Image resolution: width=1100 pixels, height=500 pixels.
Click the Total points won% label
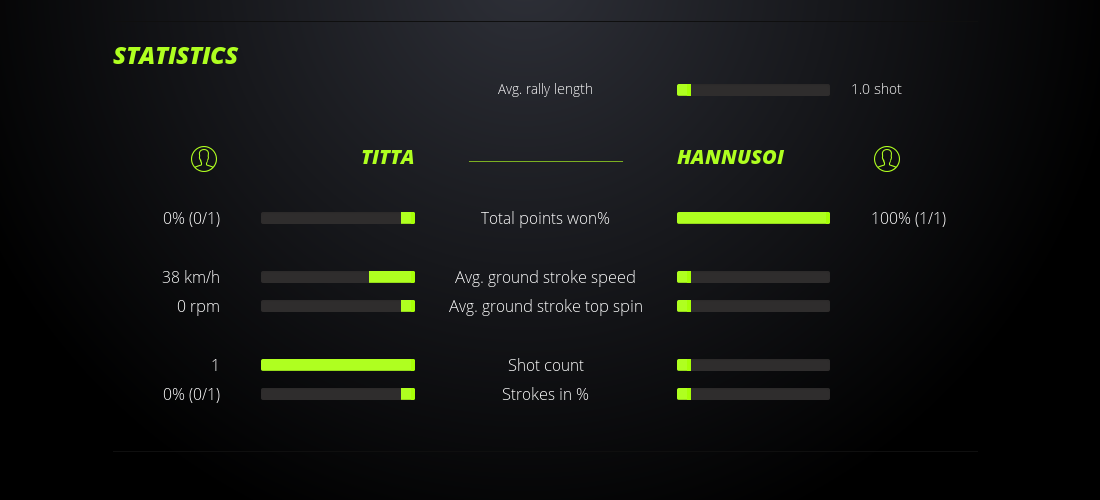pyautogui.click(x=545, y=218)
